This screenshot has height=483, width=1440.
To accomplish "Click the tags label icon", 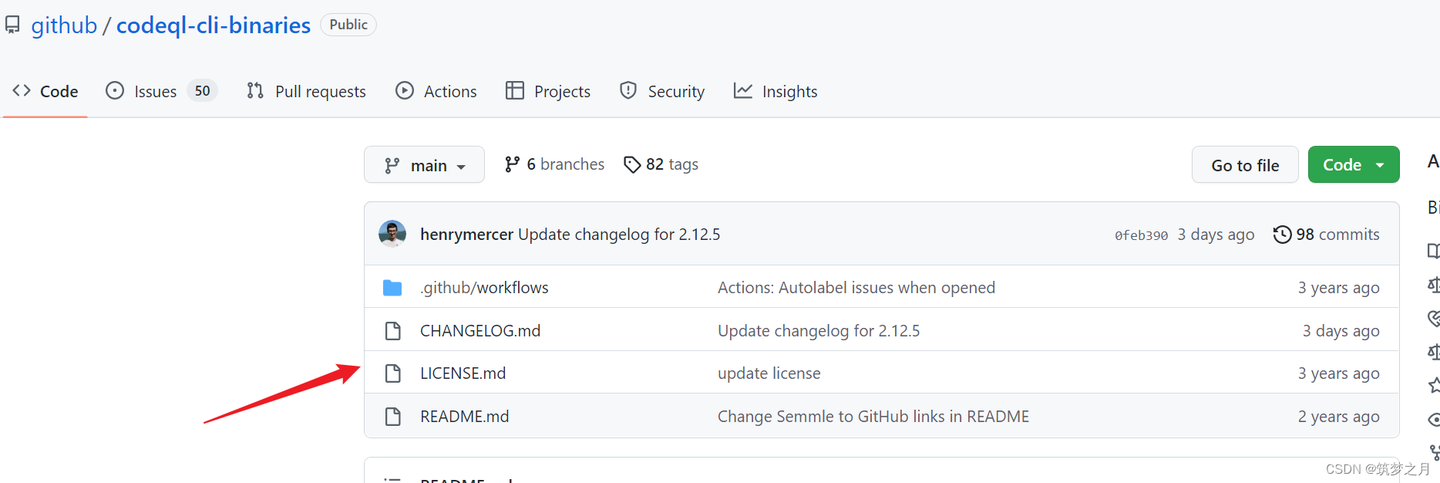I will coord(632,164).
